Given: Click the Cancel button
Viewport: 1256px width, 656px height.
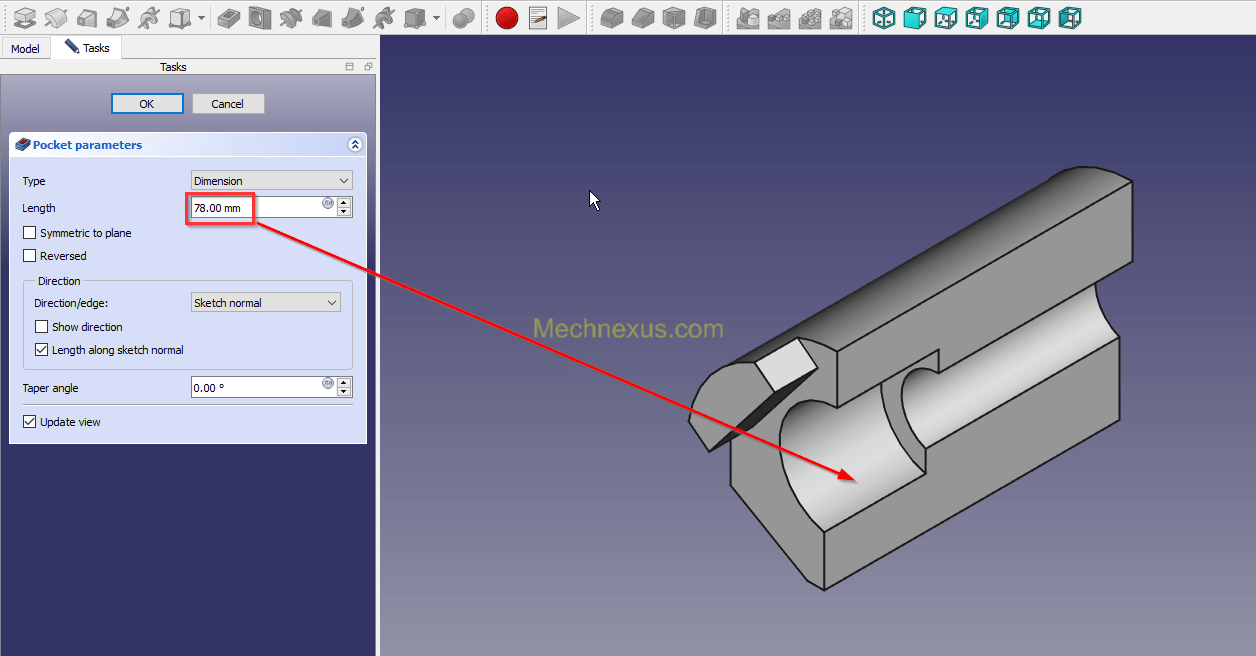Looking at the screenshot, I should (228, 104).
